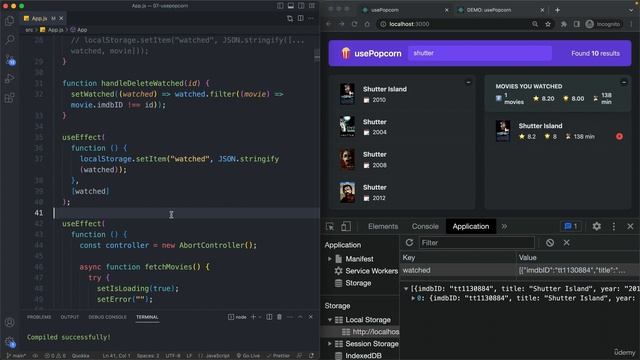Expand index 0 object in storage preview

click(x=413, y=298)
